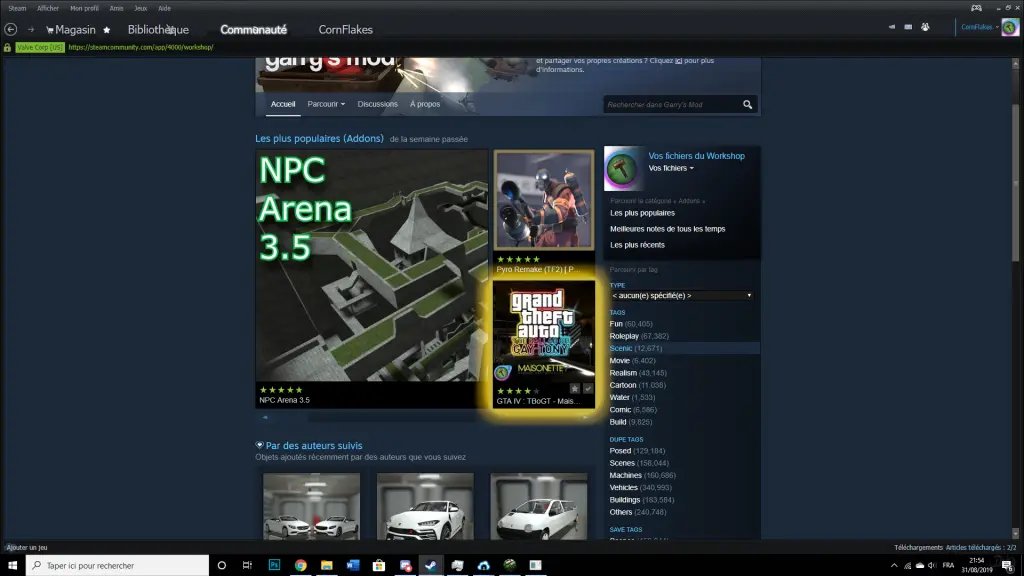Open the NPC Arena 3.5 thumbnail
The height and width of the screenshot is (576, 1024).
click(372, 265)
